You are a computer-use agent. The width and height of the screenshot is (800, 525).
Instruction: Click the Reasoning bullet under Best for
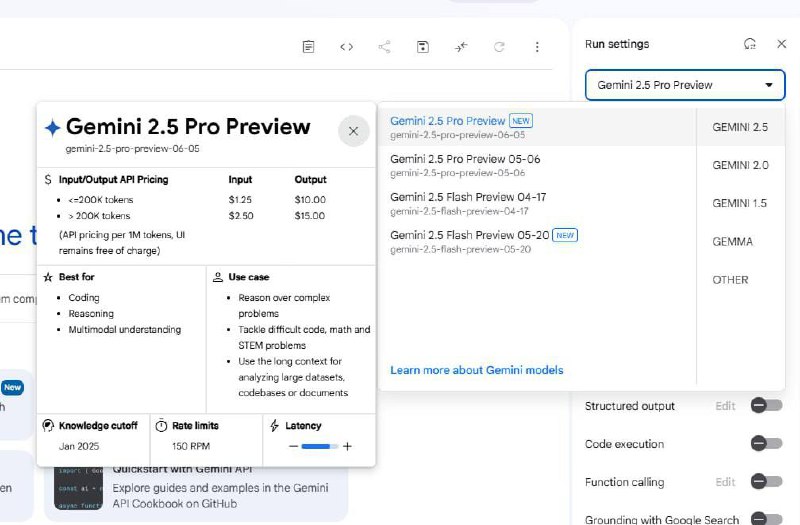tap(91, 314)
